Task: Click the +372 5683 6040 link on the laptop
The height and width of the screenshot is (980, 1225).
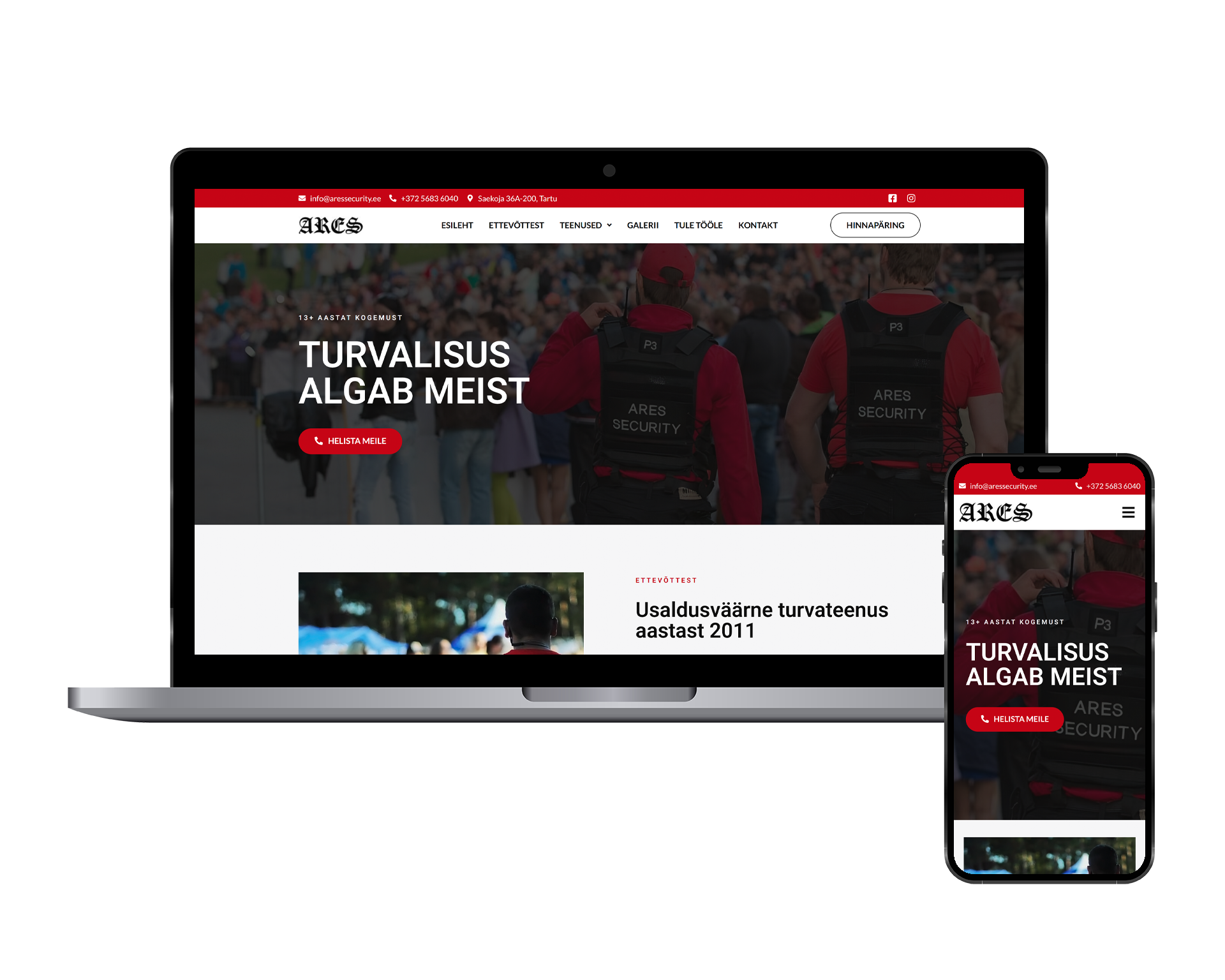Action: point(429,198)
